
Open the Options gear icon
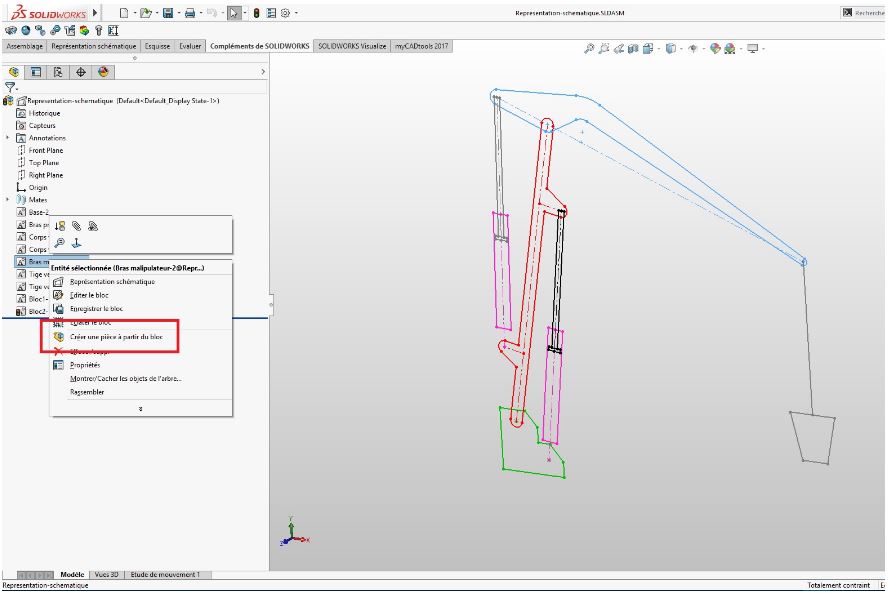(285, 12)
